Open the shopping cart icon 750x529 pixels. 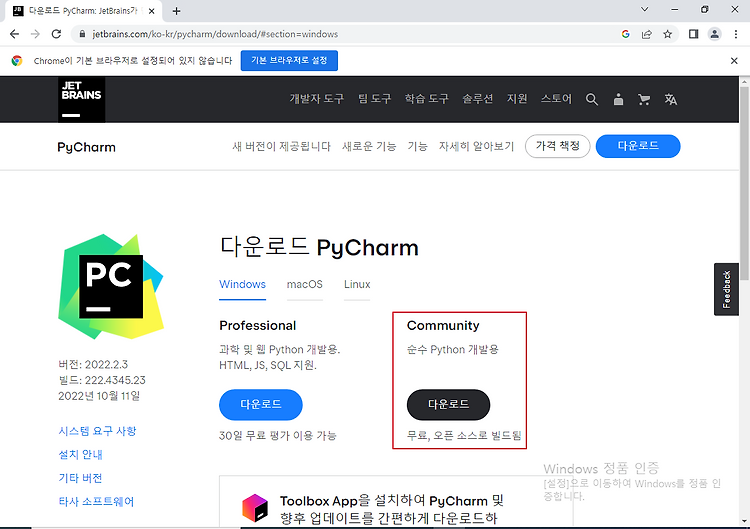(644, 99)
